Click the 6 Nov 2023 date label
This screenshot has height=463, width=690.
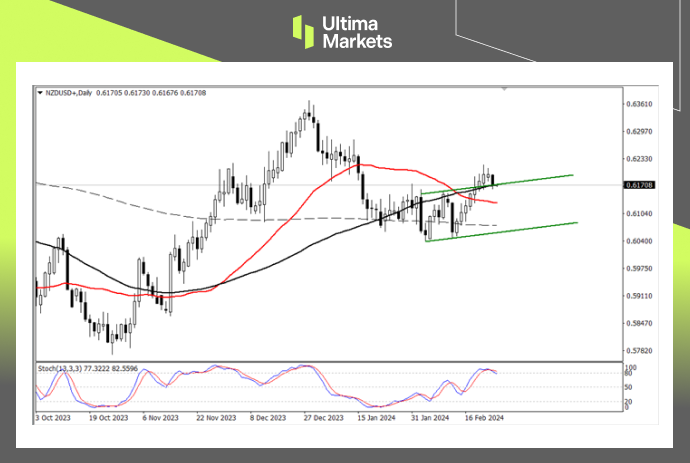tap(160, 418)
